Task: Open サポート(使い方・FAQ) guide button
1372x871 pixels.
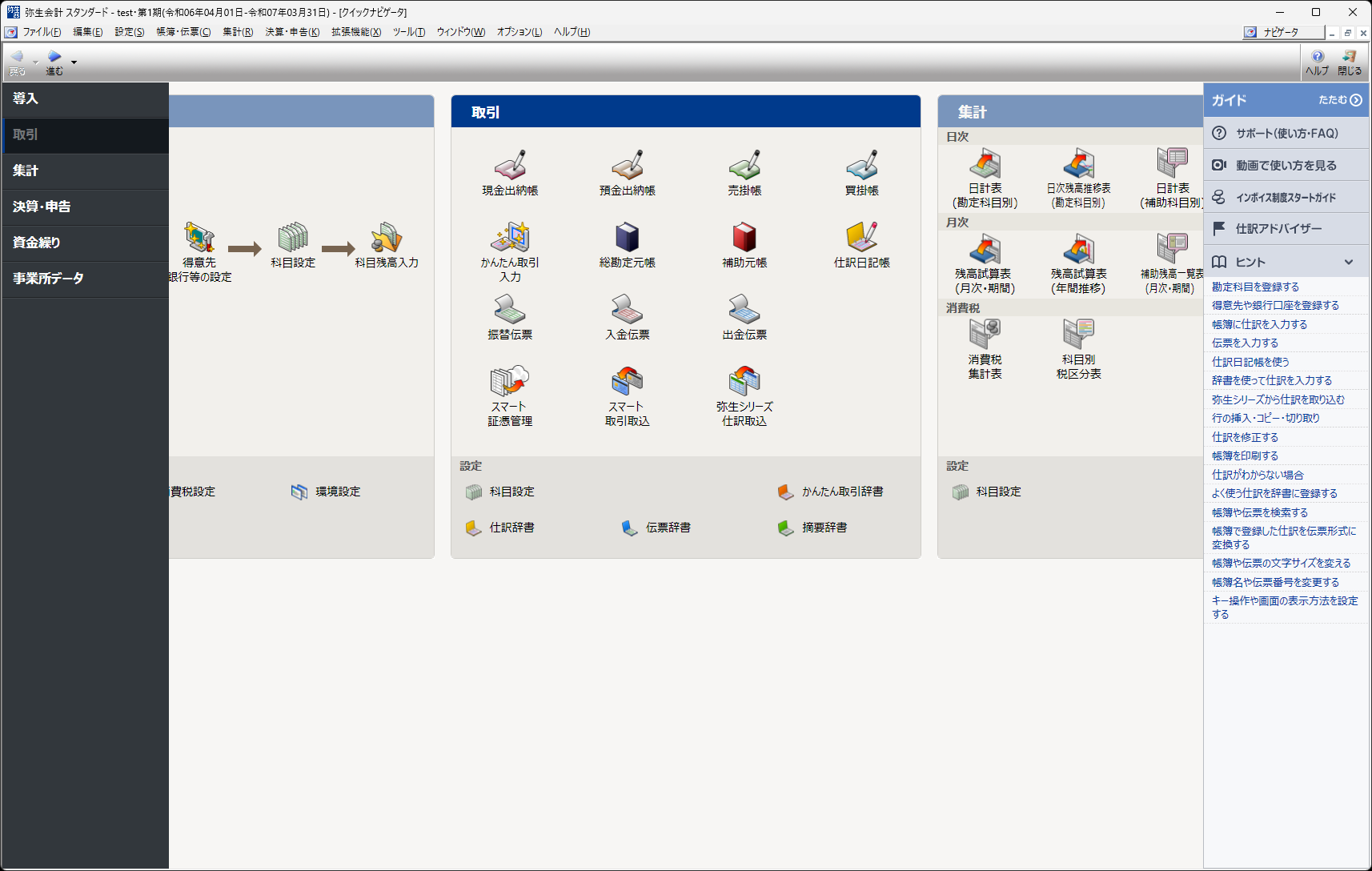Action: tap(1286, 133)
